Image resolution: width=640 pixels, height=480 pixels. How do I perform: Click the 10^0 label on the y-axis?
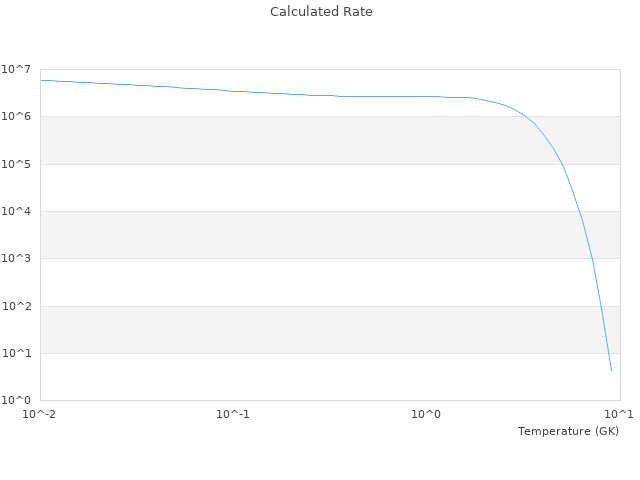click(15, 401)
